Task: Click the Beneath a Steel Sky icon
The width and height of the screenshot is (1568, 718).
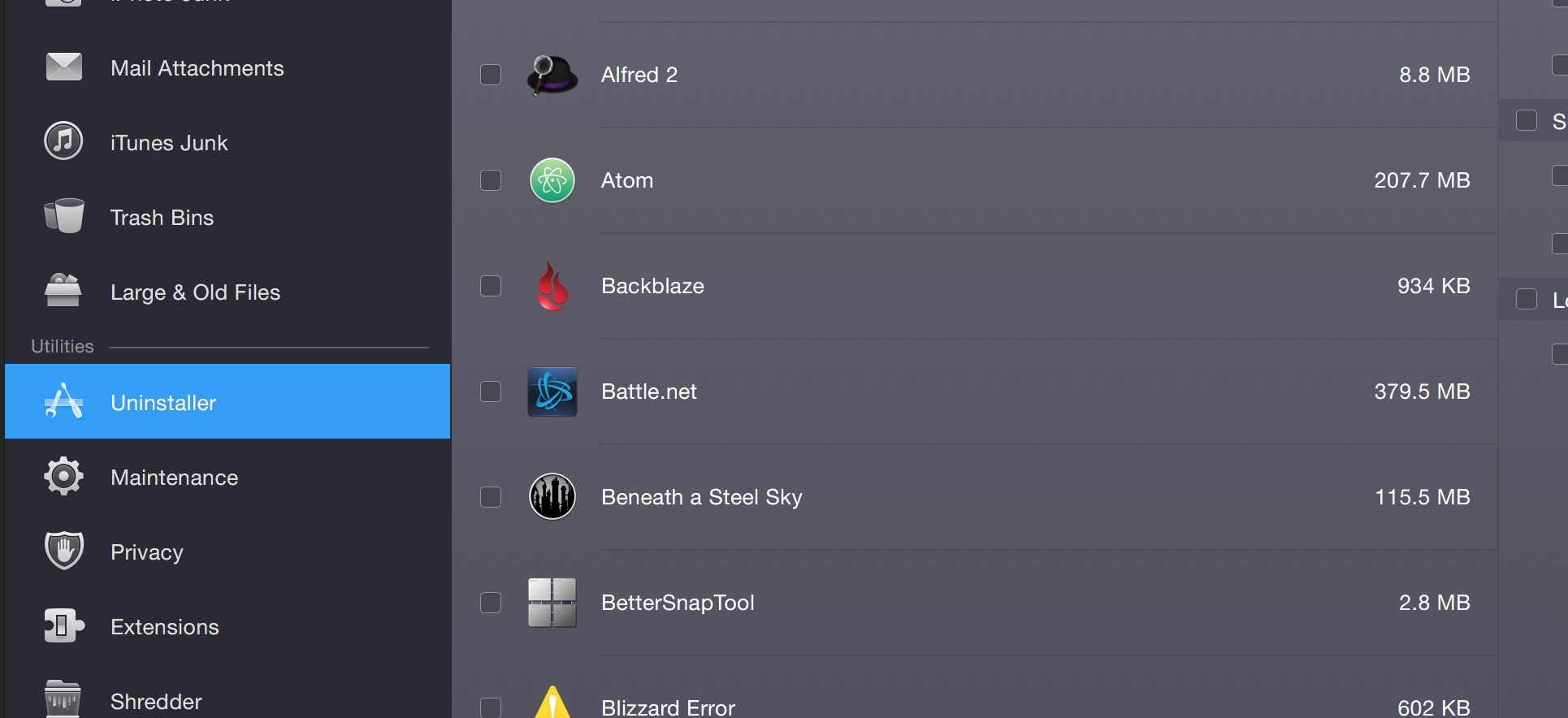Action: 552,496
